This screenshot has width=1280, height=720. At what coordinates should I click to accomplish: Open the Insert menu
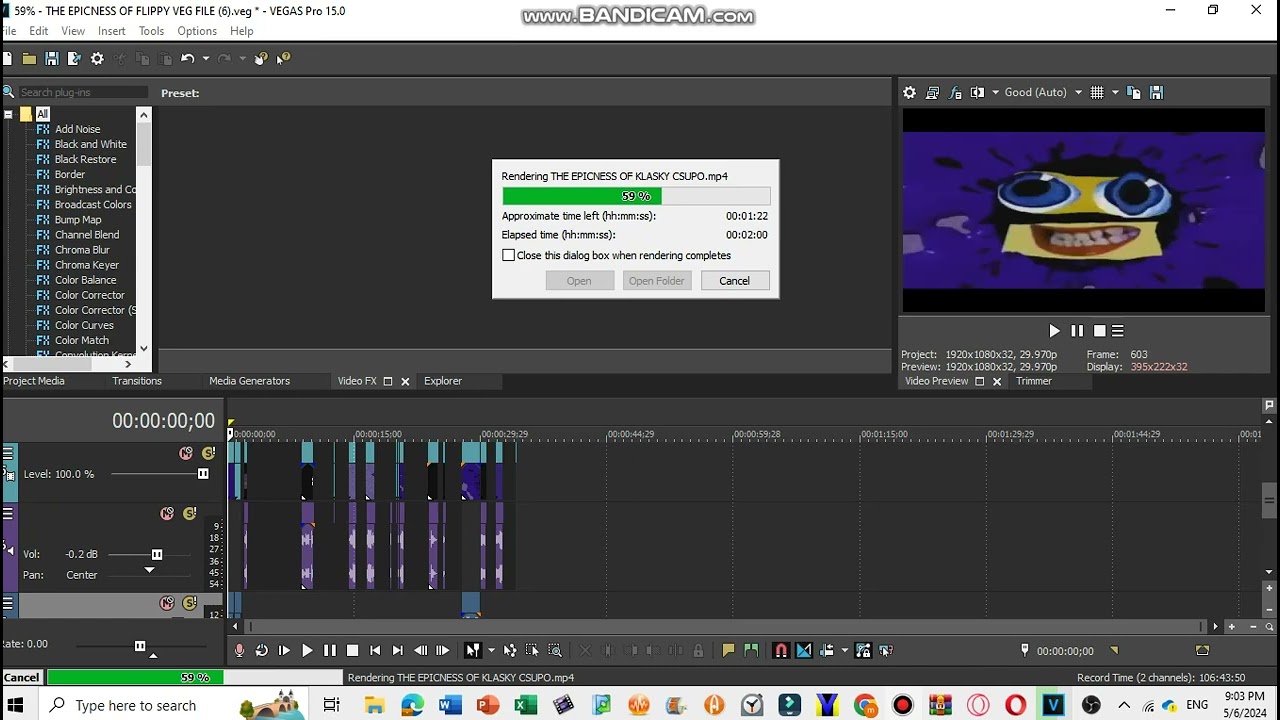tap(112, 31)
